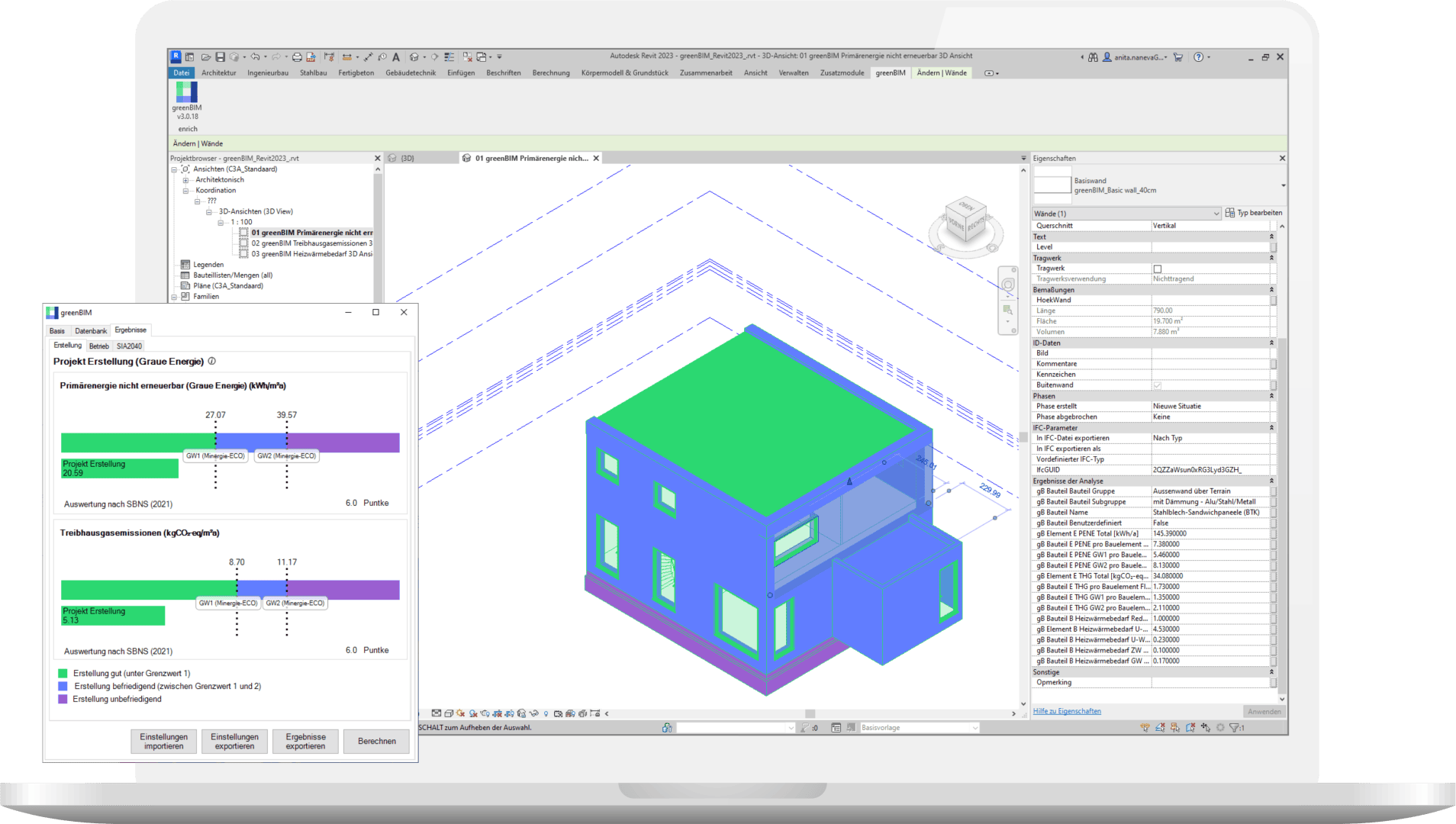The image size is (1456, 824).
Task: Click the Close Inactive Views icon
Action: [x=467, y=57]
